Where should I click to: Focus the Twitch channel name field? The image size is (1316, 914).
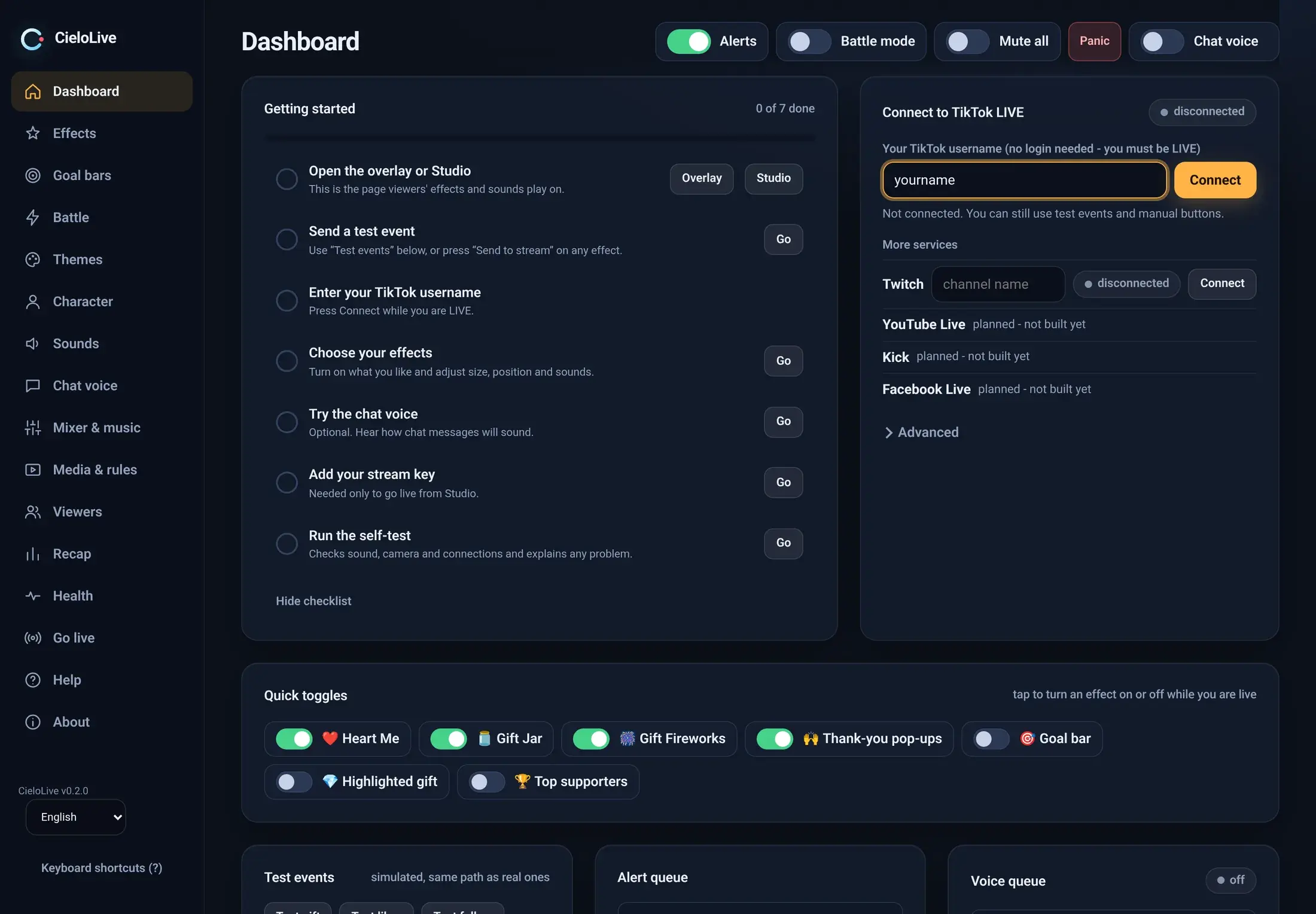coord(998,284)
